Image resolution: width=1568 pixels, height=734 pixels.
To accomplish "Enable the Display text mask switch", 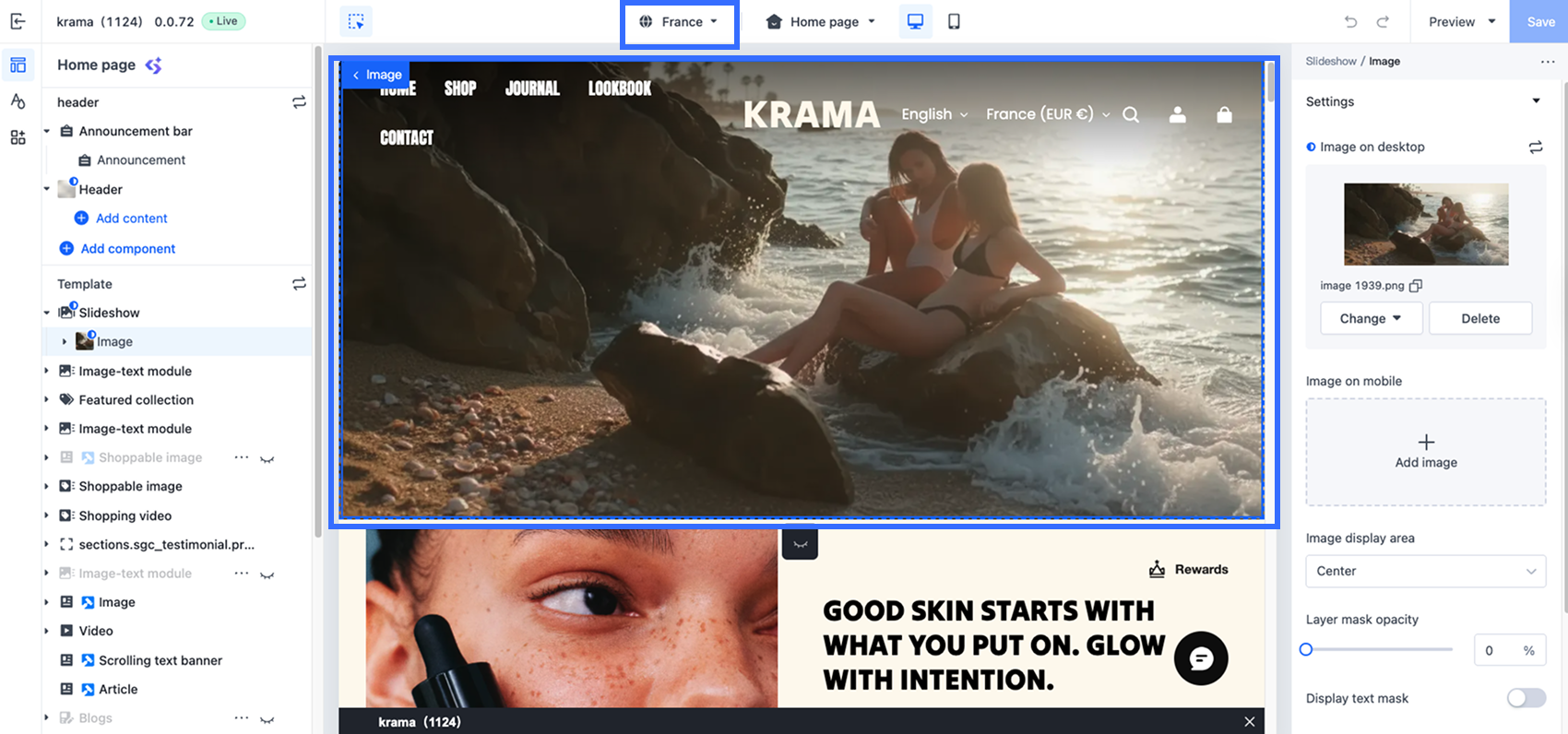I will [1526, 698].
